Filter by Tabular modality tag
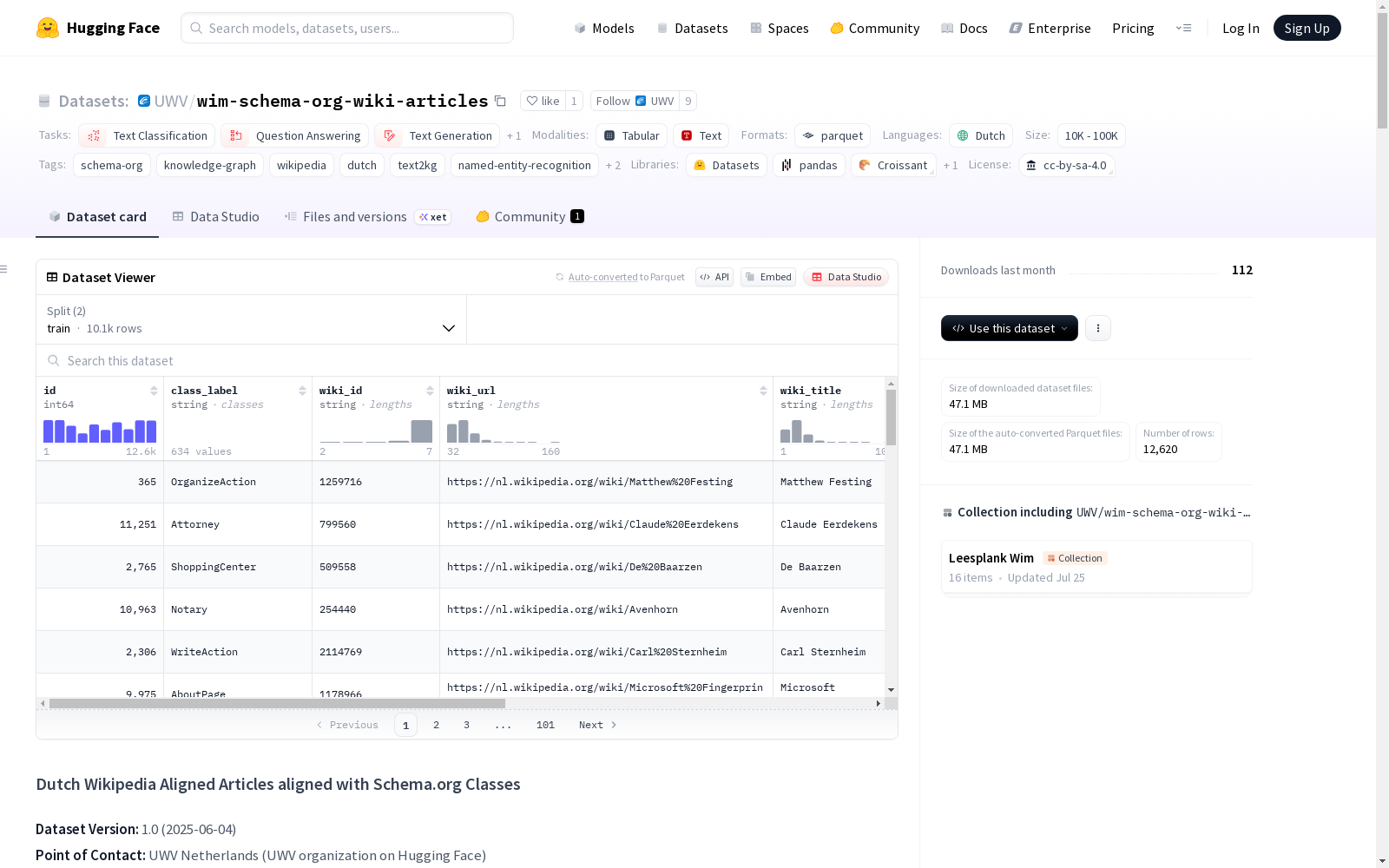 632,135
